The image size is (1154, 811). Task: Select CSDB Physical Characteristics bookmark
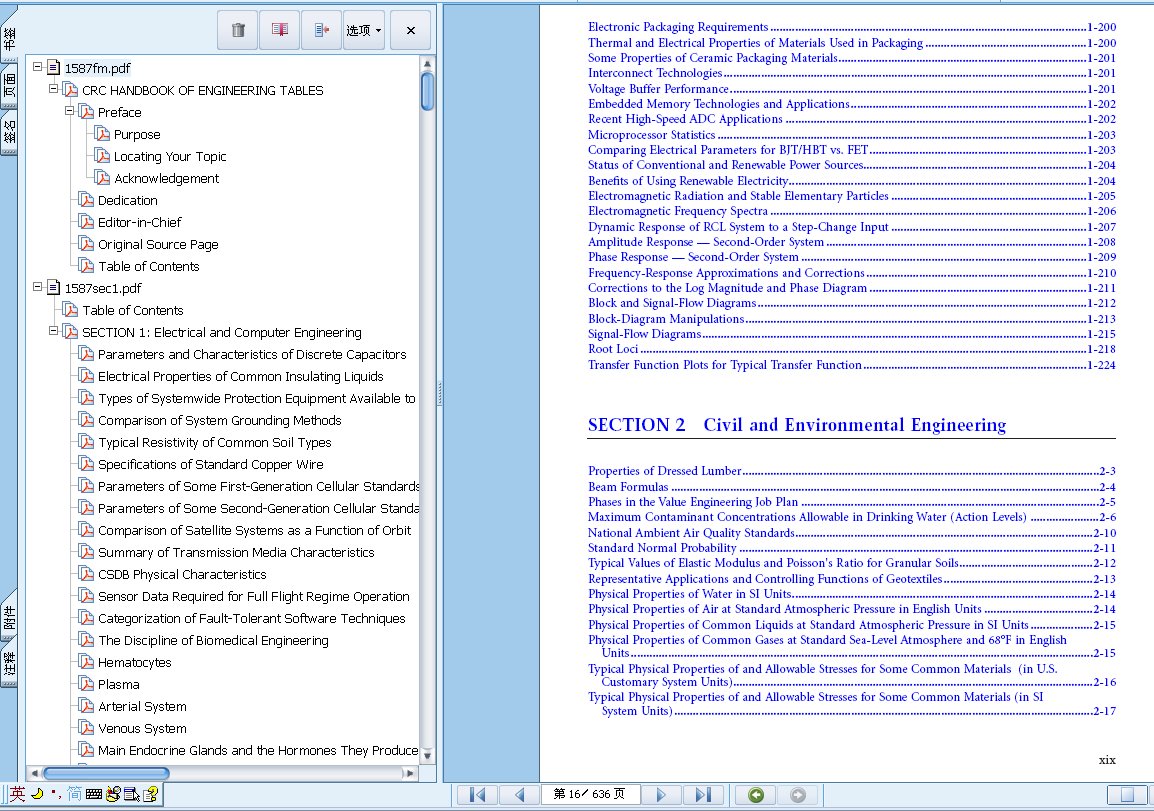pos(182,575)
